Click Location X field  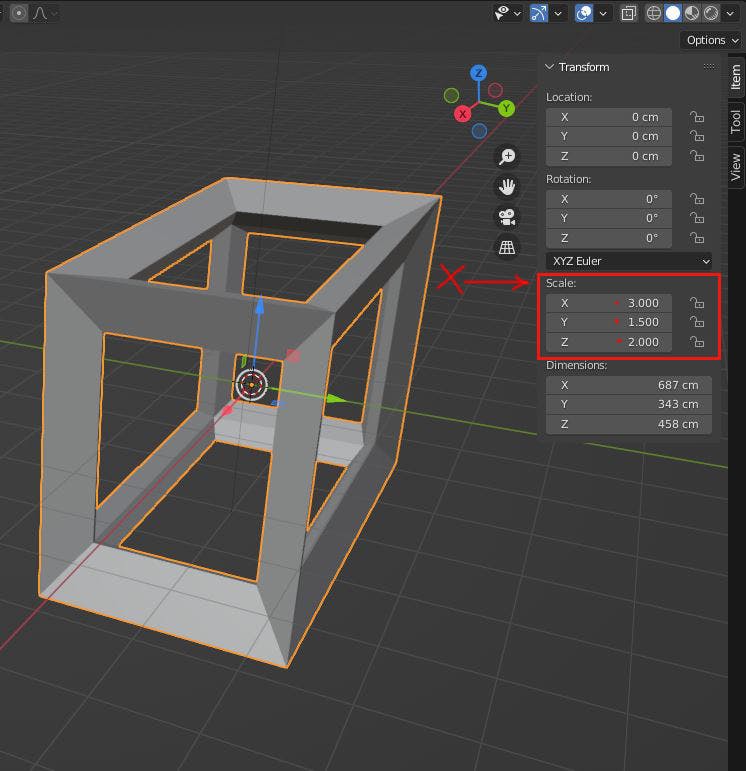point(608,117)
